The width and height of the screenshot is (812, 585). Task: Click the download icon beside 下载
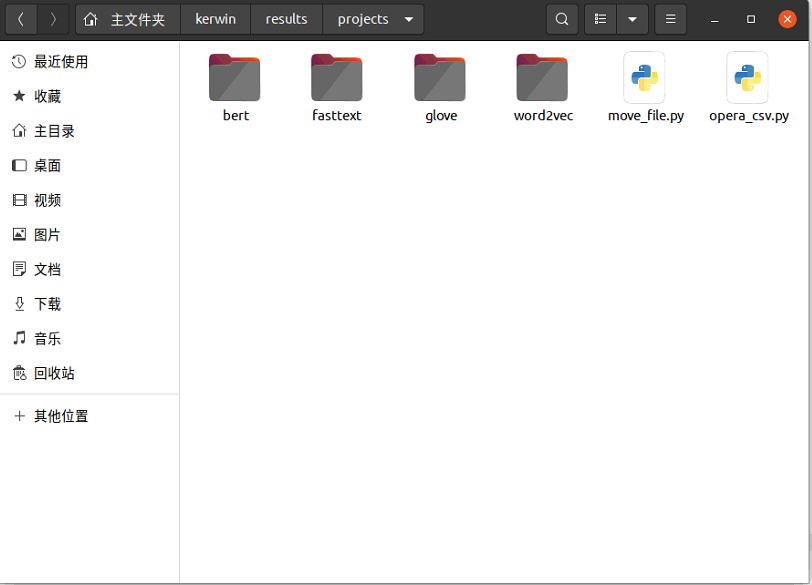click(19, 304)
